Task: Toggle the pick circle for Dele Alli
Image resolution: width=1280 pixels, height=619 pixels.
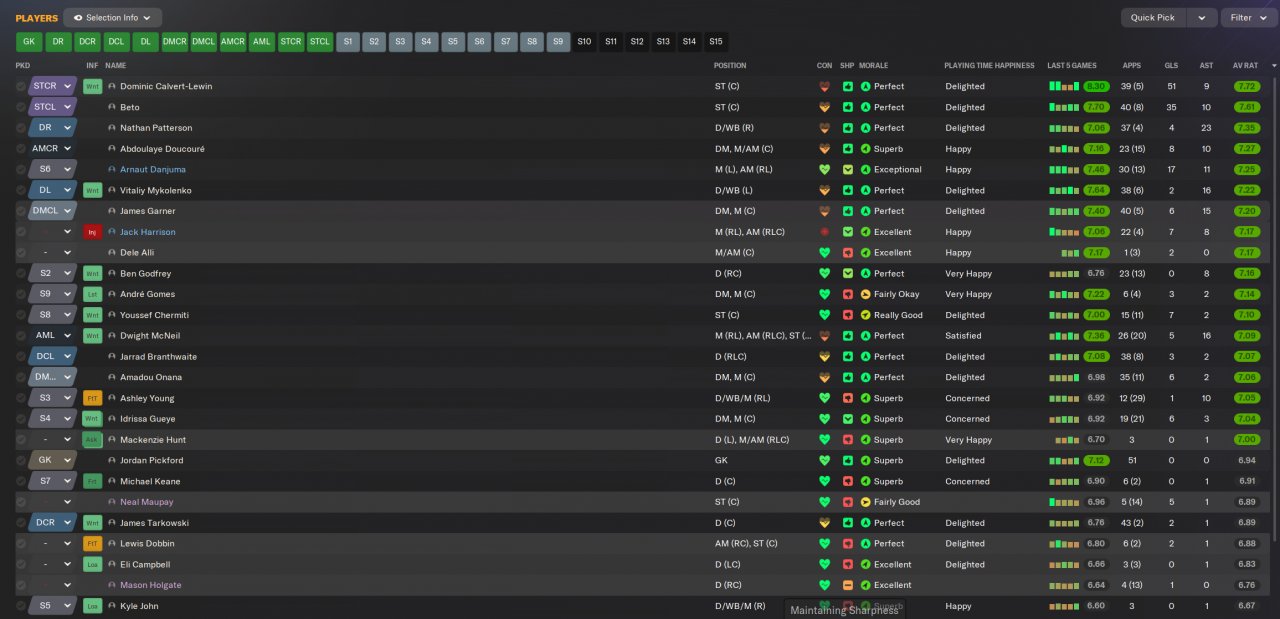Action: point(21,253)
